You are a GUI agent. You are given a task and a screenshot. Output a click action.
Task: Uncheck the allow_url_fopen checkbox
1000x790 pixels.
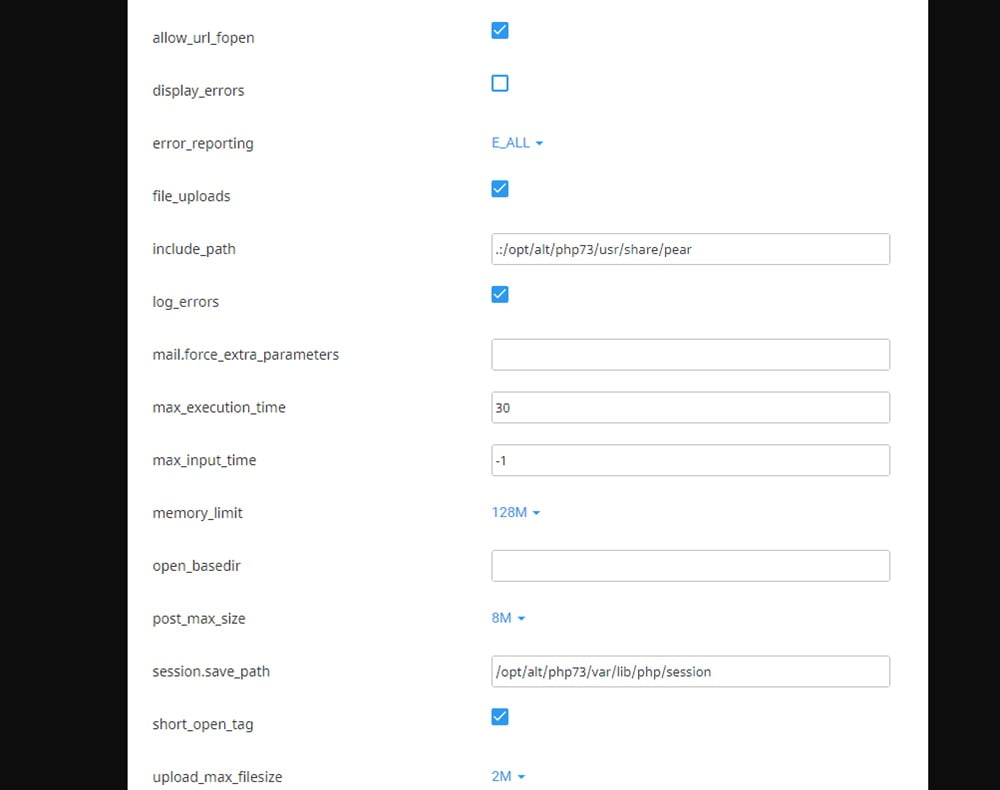500,30
